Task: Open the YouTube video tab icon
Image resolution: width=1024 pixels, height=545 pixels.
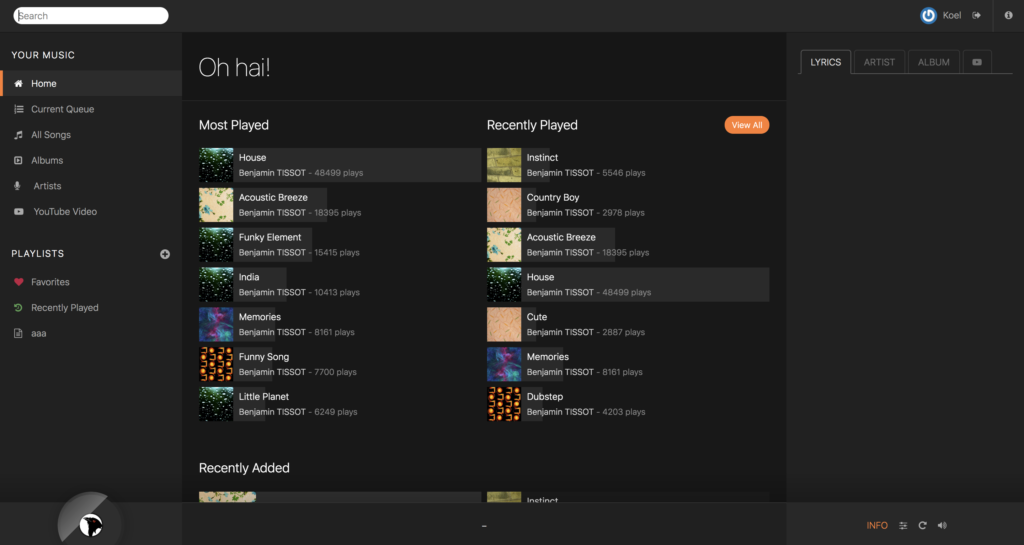Action: 976,62
